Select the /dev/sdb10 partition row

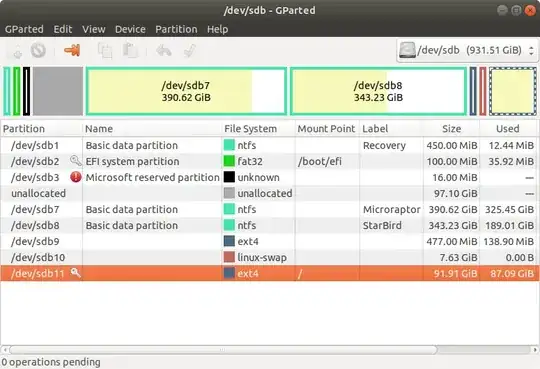270,257
